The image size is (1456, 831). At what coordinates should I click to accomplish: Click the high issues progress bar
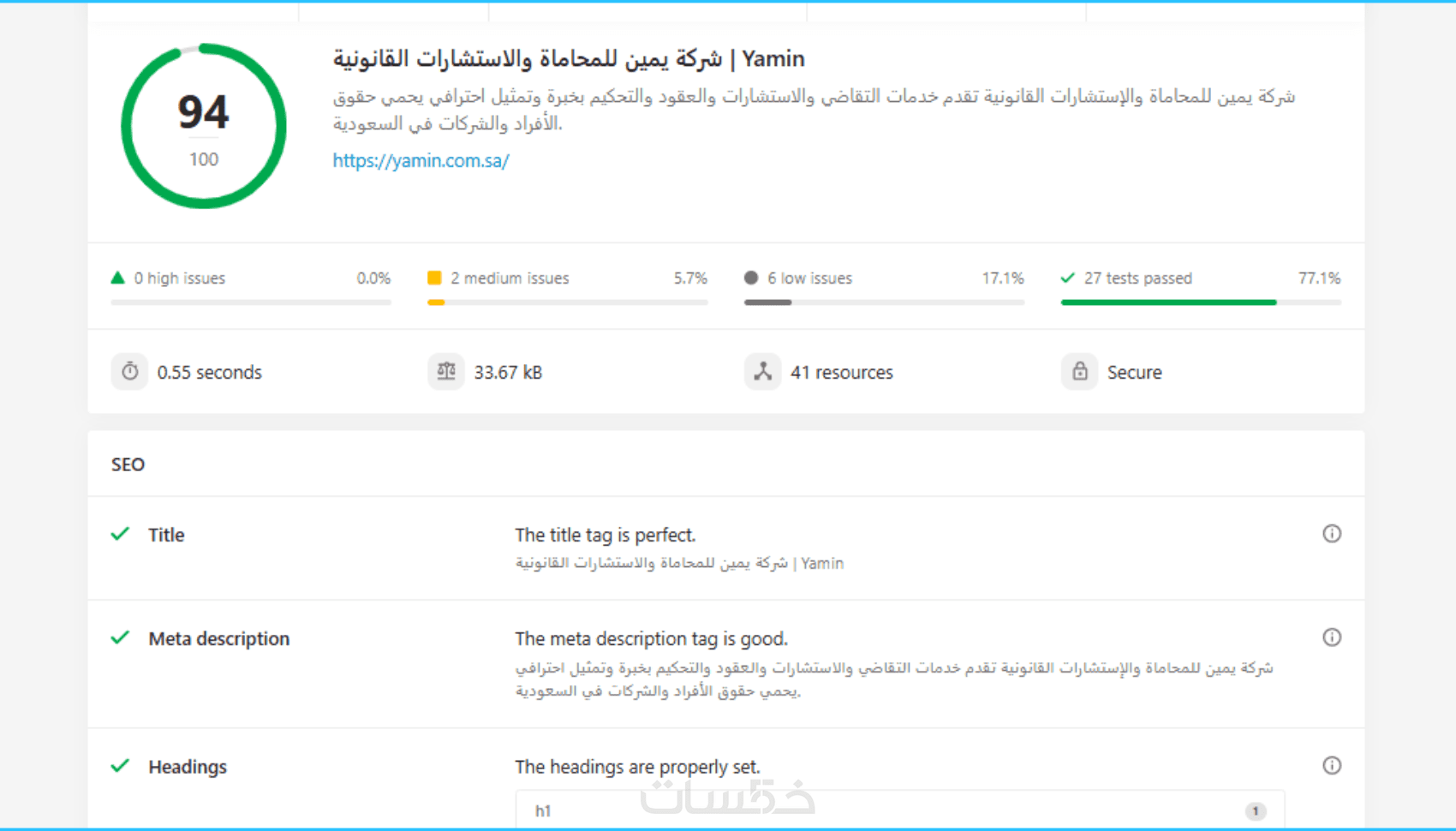click(x=251, y=302)
